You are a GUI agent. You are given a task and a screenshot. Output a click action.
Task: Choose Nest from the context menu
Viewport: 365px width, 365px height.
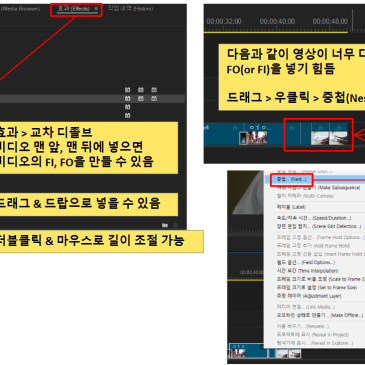(291, 179)
